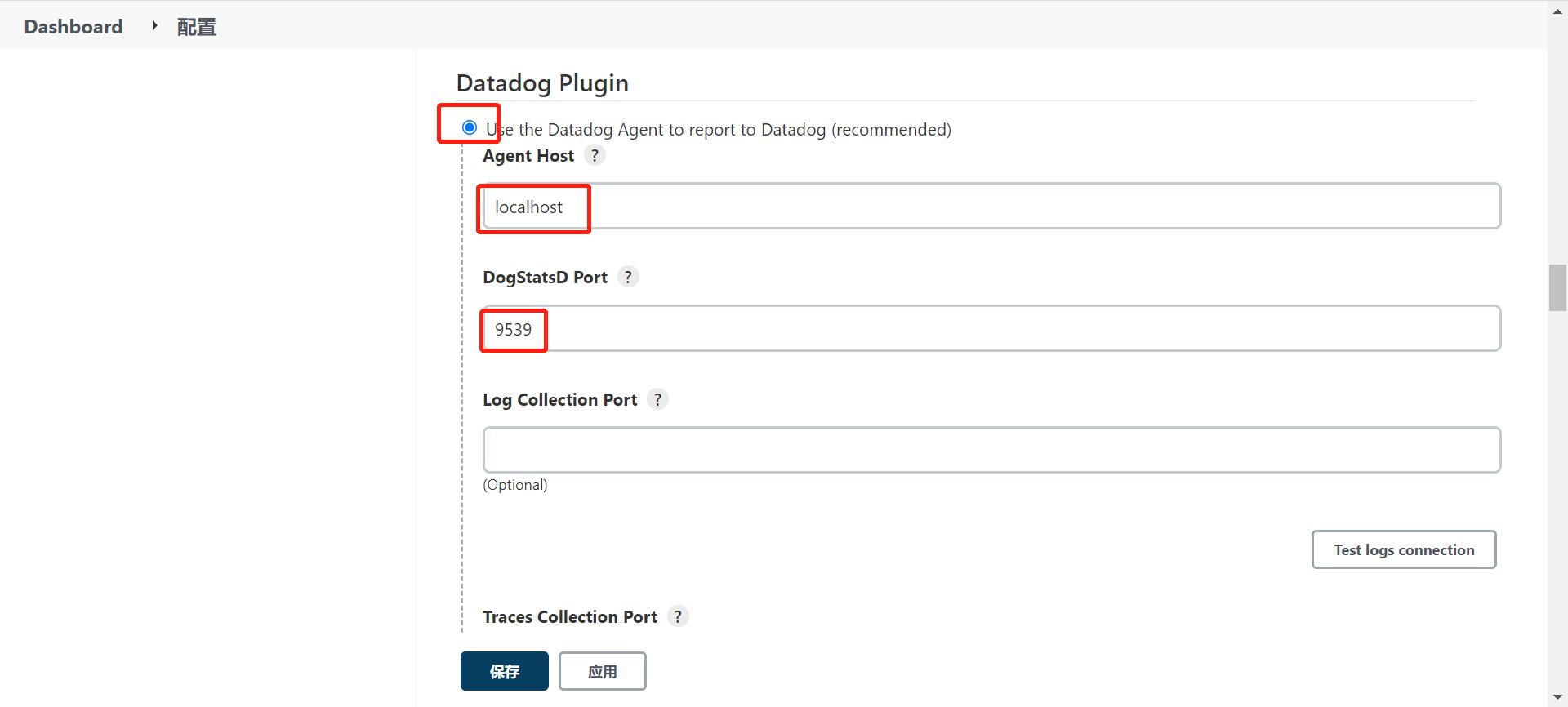Select the Datadog Agent radio option
This screenshot has width=1568, height=707.
[470, 127]
